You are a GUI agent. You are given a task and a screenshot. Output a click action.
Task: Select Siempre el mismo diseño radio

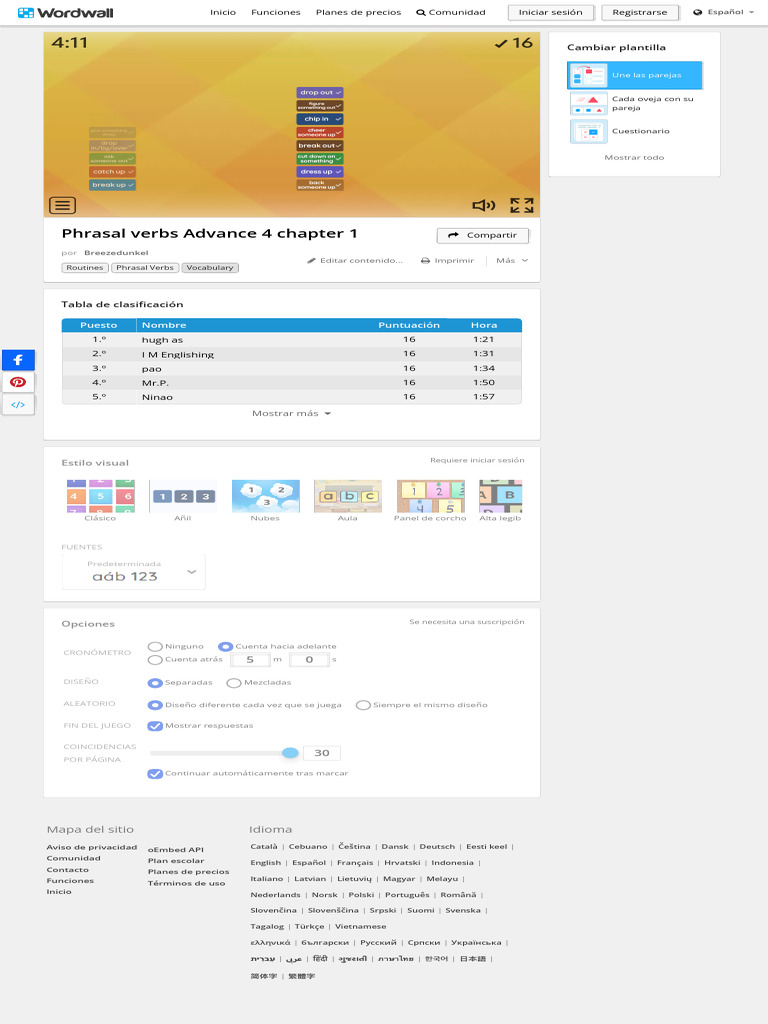pos(363,705)
